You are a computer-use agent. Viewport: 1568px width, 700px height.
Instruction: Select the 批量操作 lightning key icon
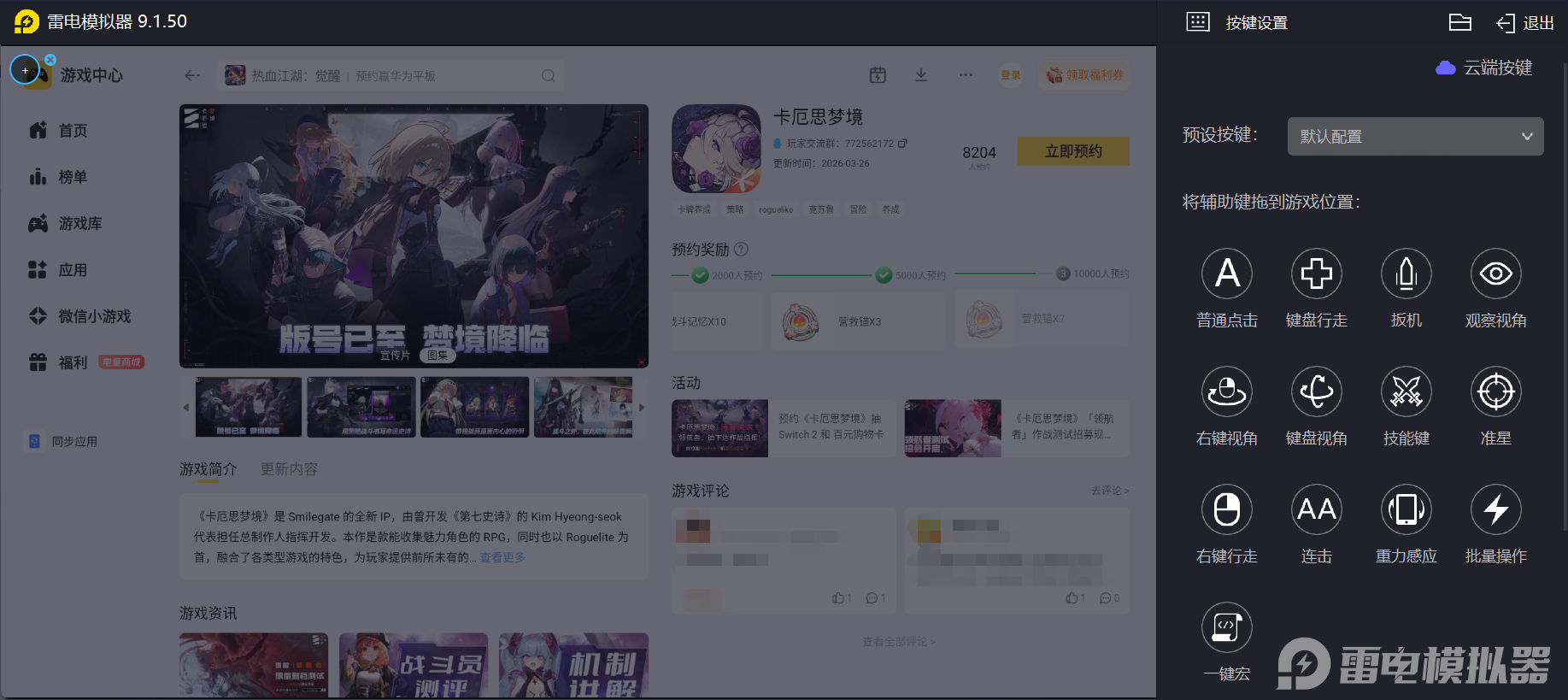(x=1496, y=509)
